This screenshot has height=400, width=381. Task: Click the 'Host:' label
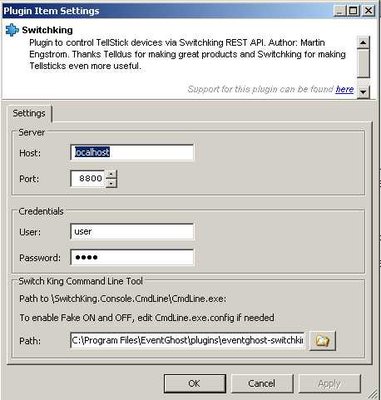pyautogui.click(x=30, y=153)
